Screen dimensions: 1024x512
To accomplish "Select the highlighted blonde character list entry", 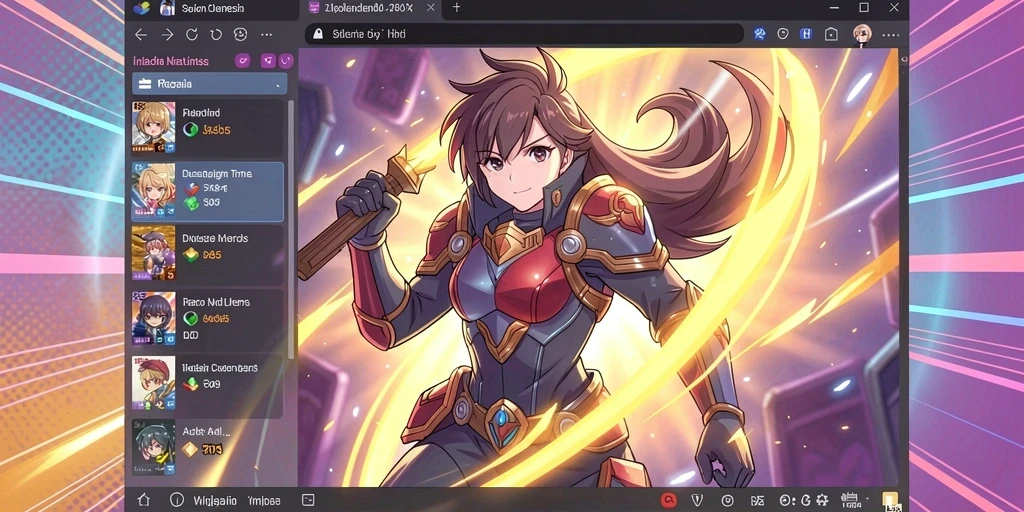I will pos(208,192).
